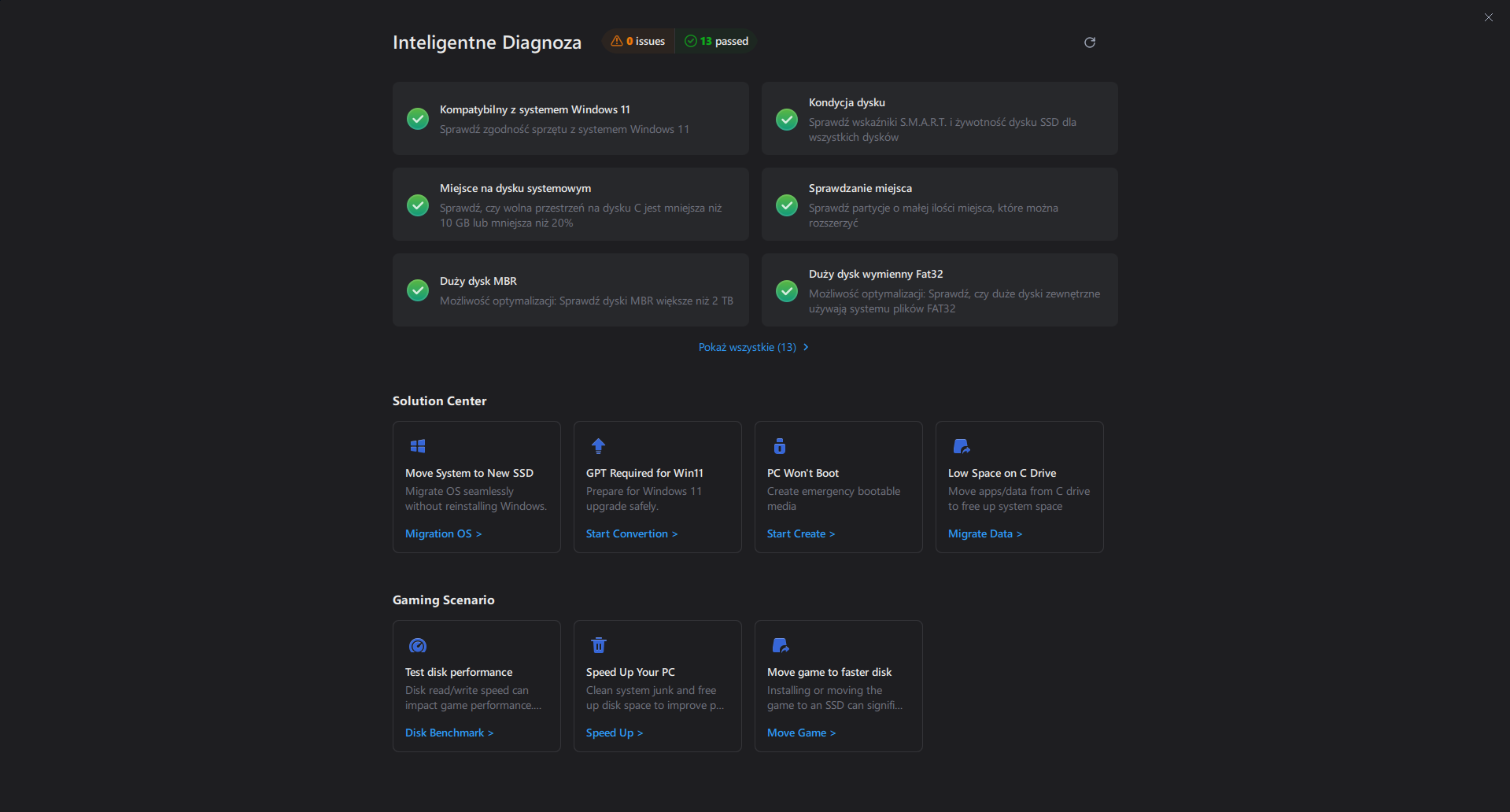Select the 13 passed filter badge

716,41
